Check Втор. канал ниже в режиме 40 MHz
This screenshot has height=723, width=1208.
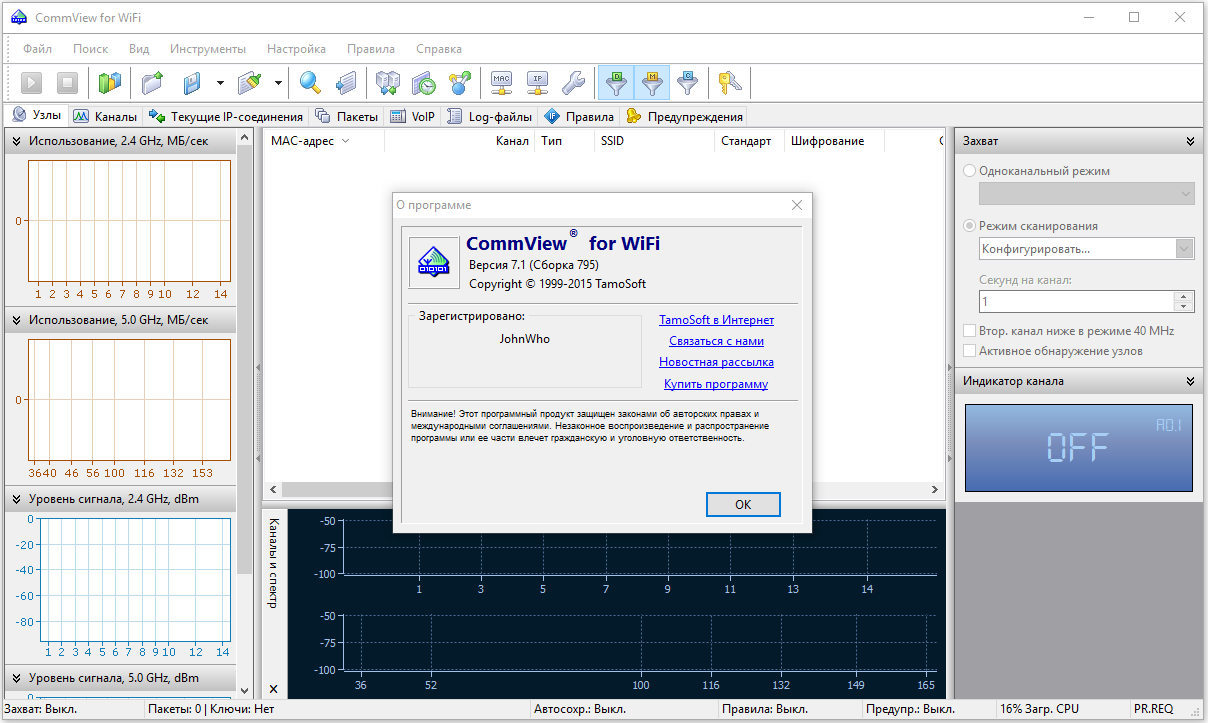click(x=969, y=331)
